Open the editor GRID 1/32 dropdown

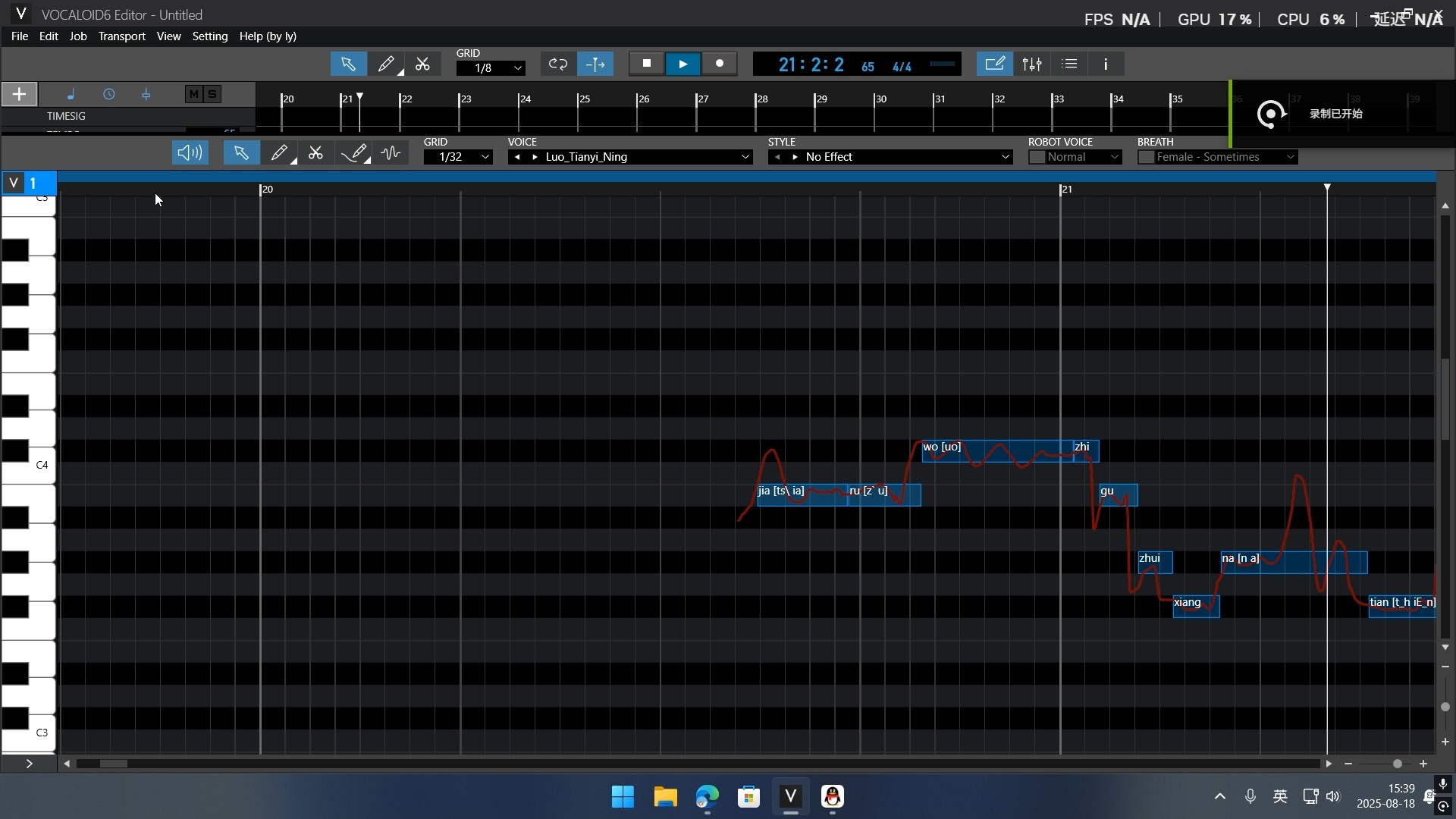(x=458, y=157)
